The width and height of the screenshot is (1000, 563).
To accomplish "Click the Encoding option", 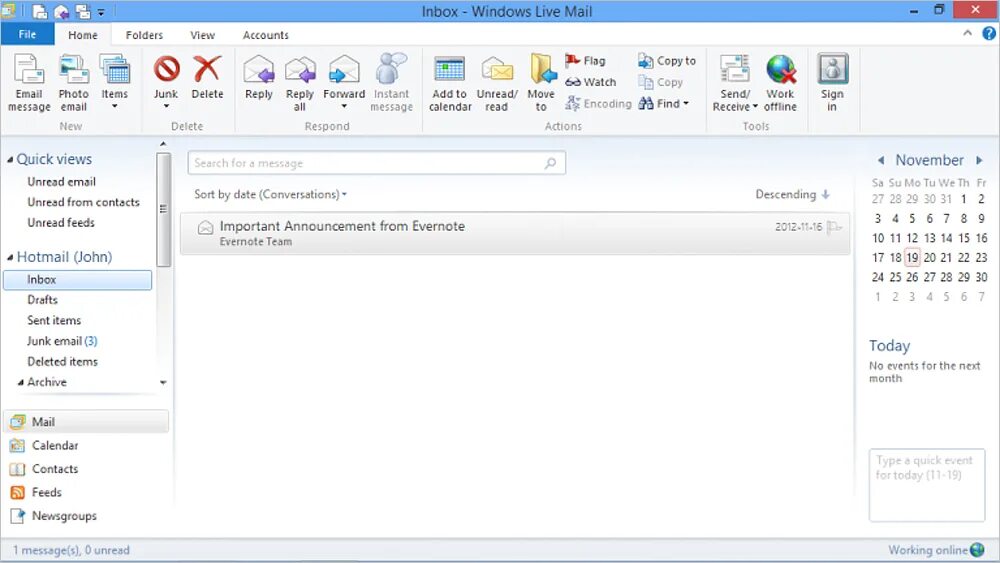I will (x=598, y=103).
